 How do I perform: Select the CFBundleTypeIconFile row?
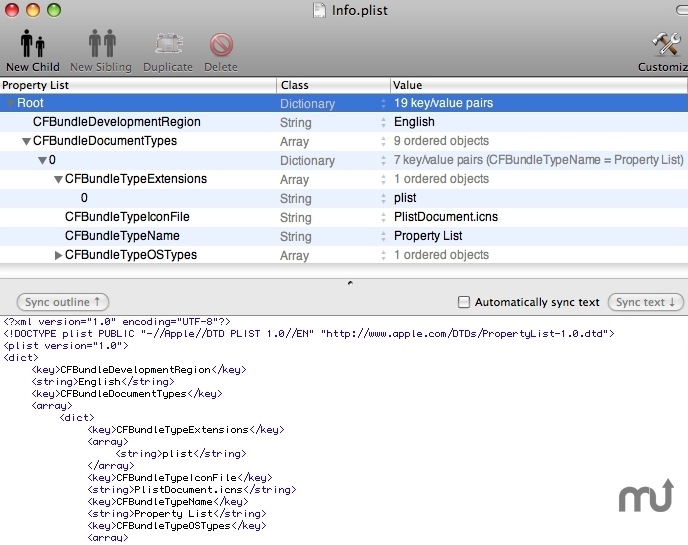(x=344, y=217)
